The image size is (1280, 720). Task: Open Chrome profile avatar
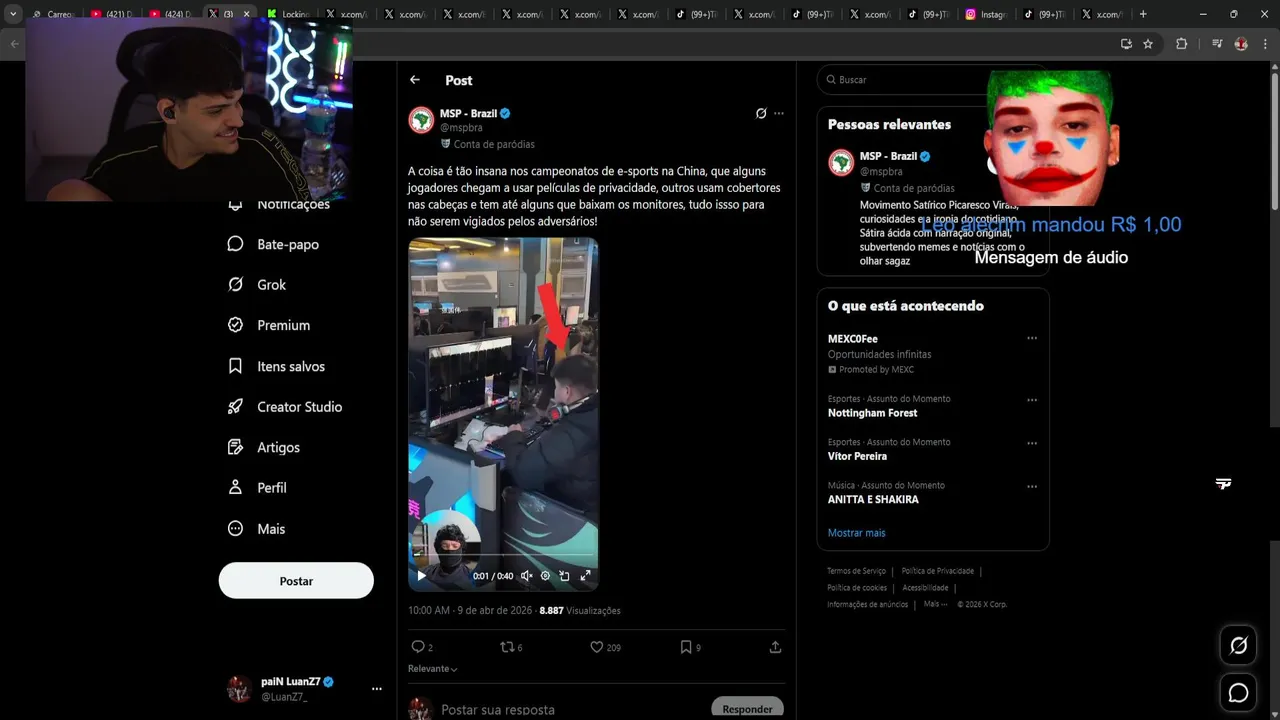(x=1241, y=44)
